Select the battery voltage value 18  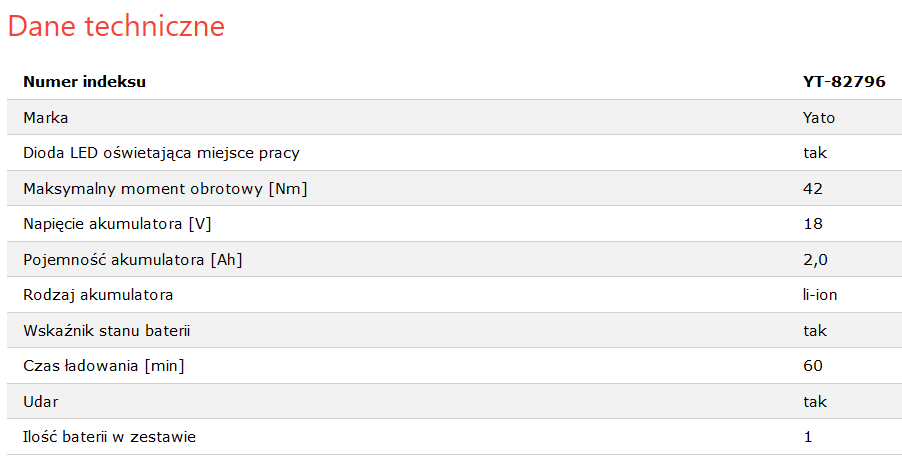coord(812,224)
